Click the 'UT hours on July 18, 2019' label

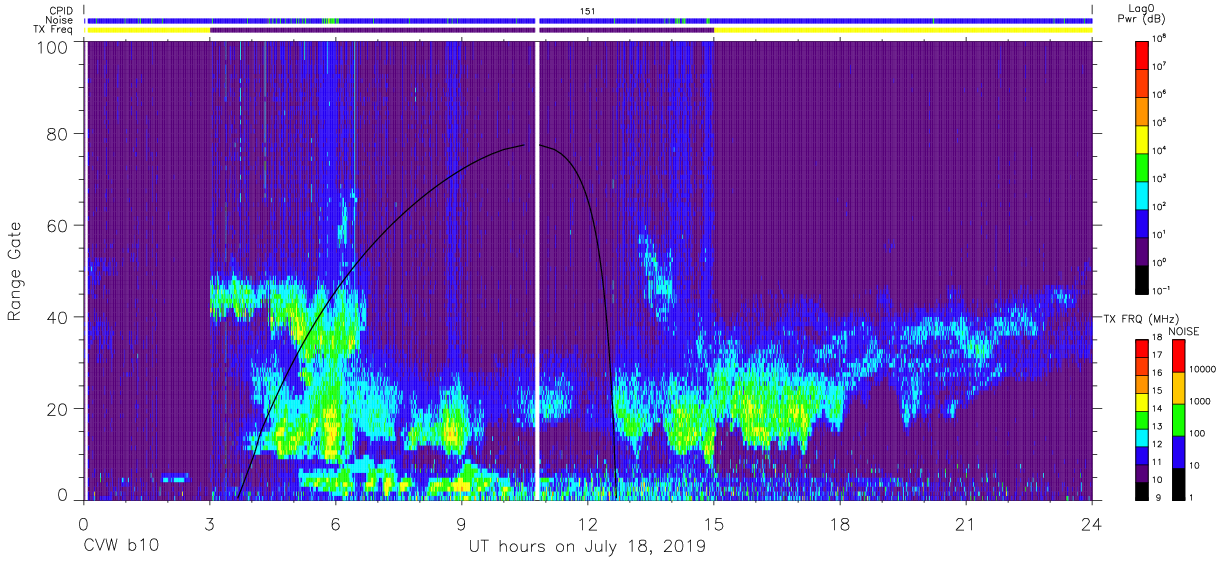588,547
